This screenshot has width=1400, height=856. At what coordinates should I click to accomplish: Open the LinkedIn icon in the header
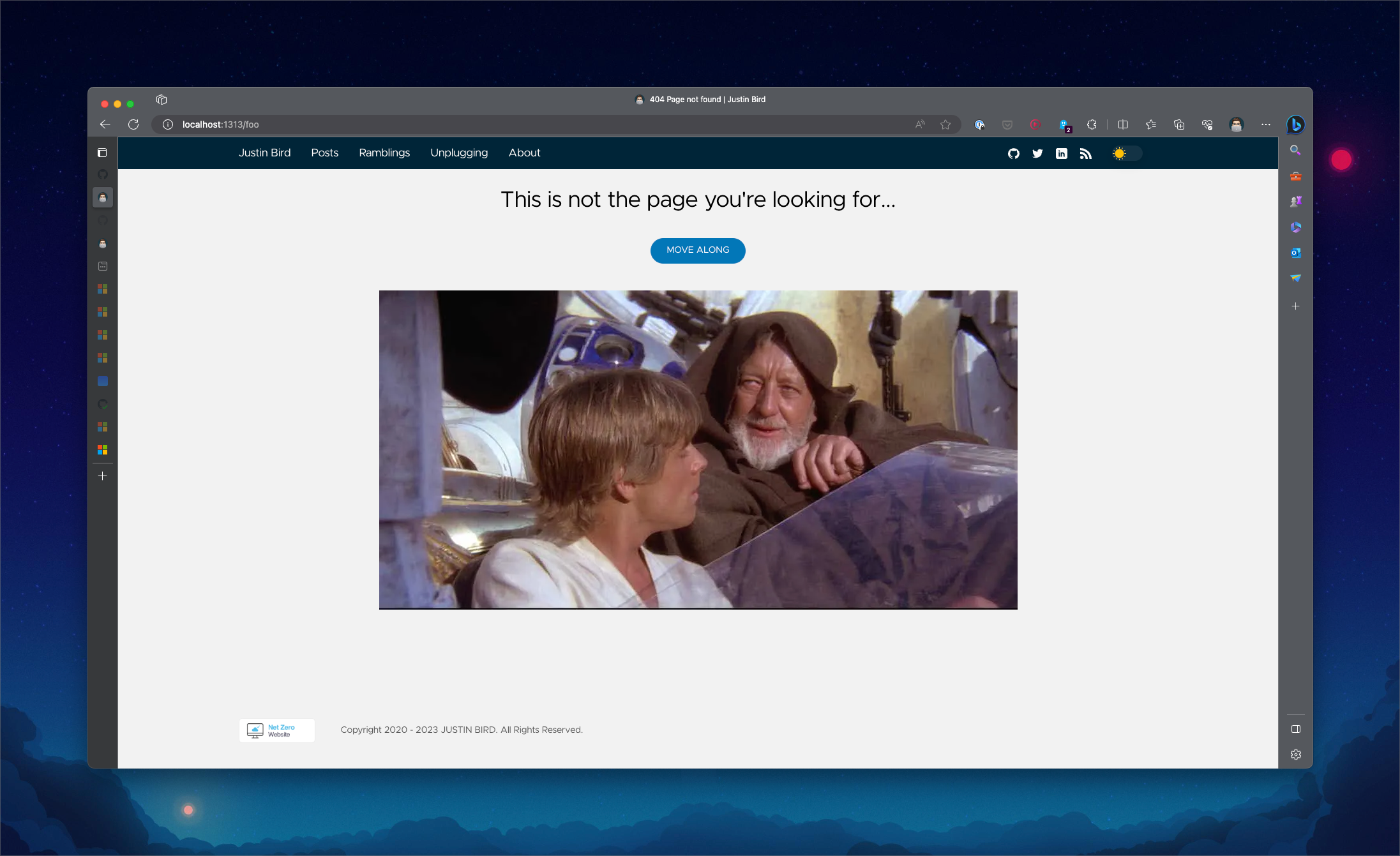(1061, 153)
